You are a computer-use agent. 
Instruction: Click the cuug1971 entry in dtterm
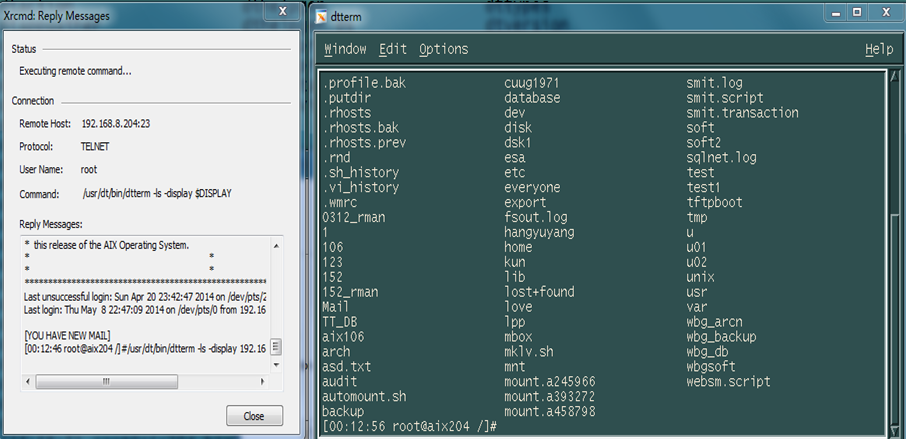pos(532,83)
